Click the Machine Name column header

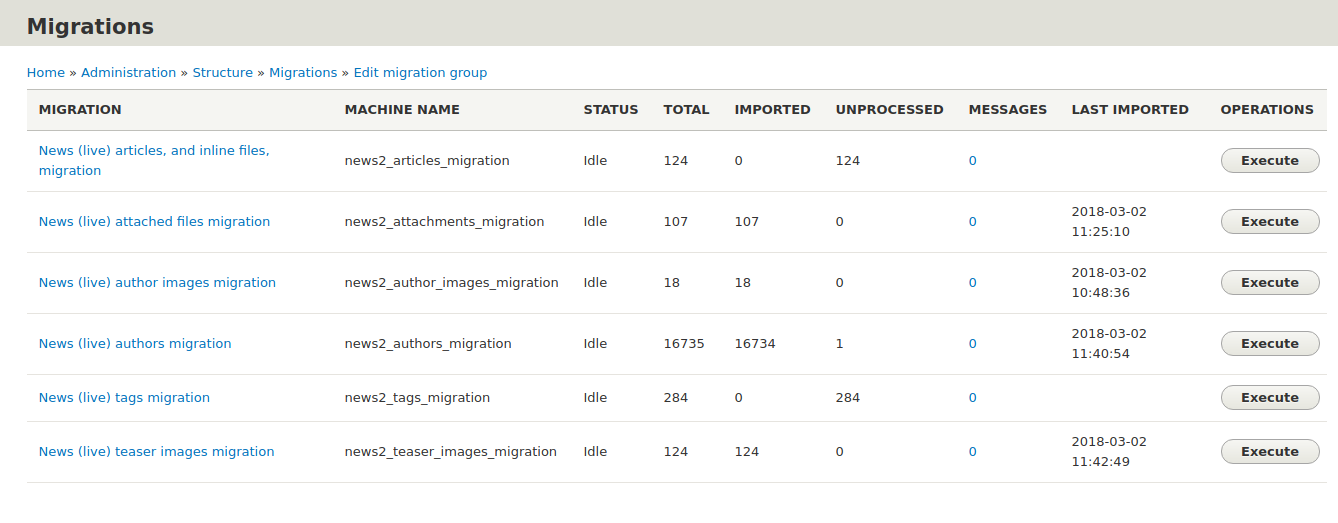tap(402, 110)
